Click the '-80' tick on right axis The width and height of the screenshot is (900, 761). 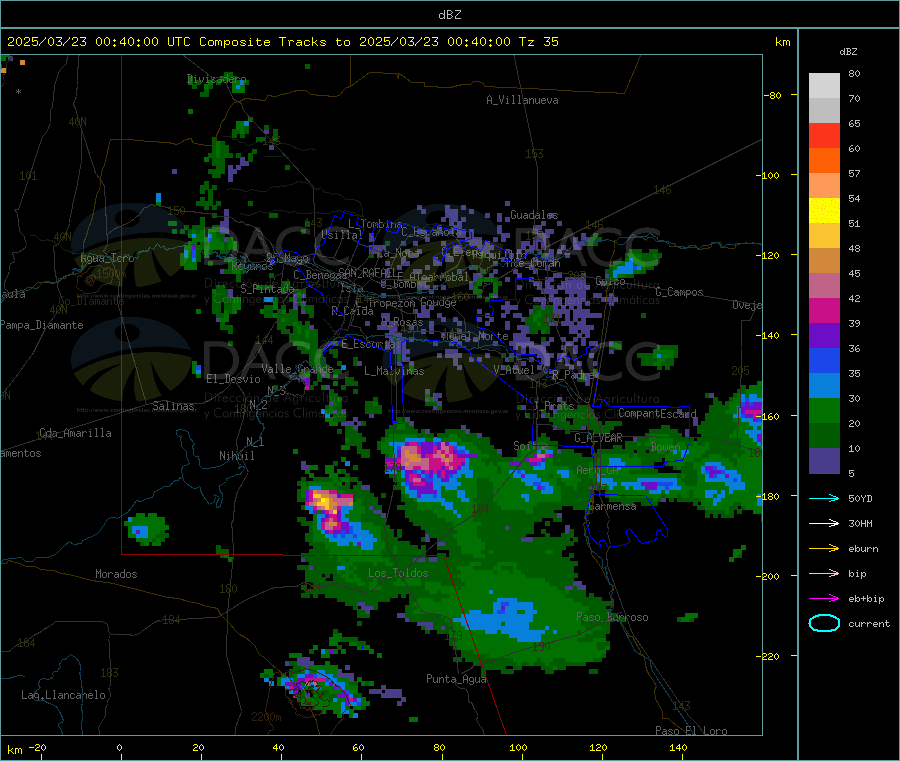(773, 95)
